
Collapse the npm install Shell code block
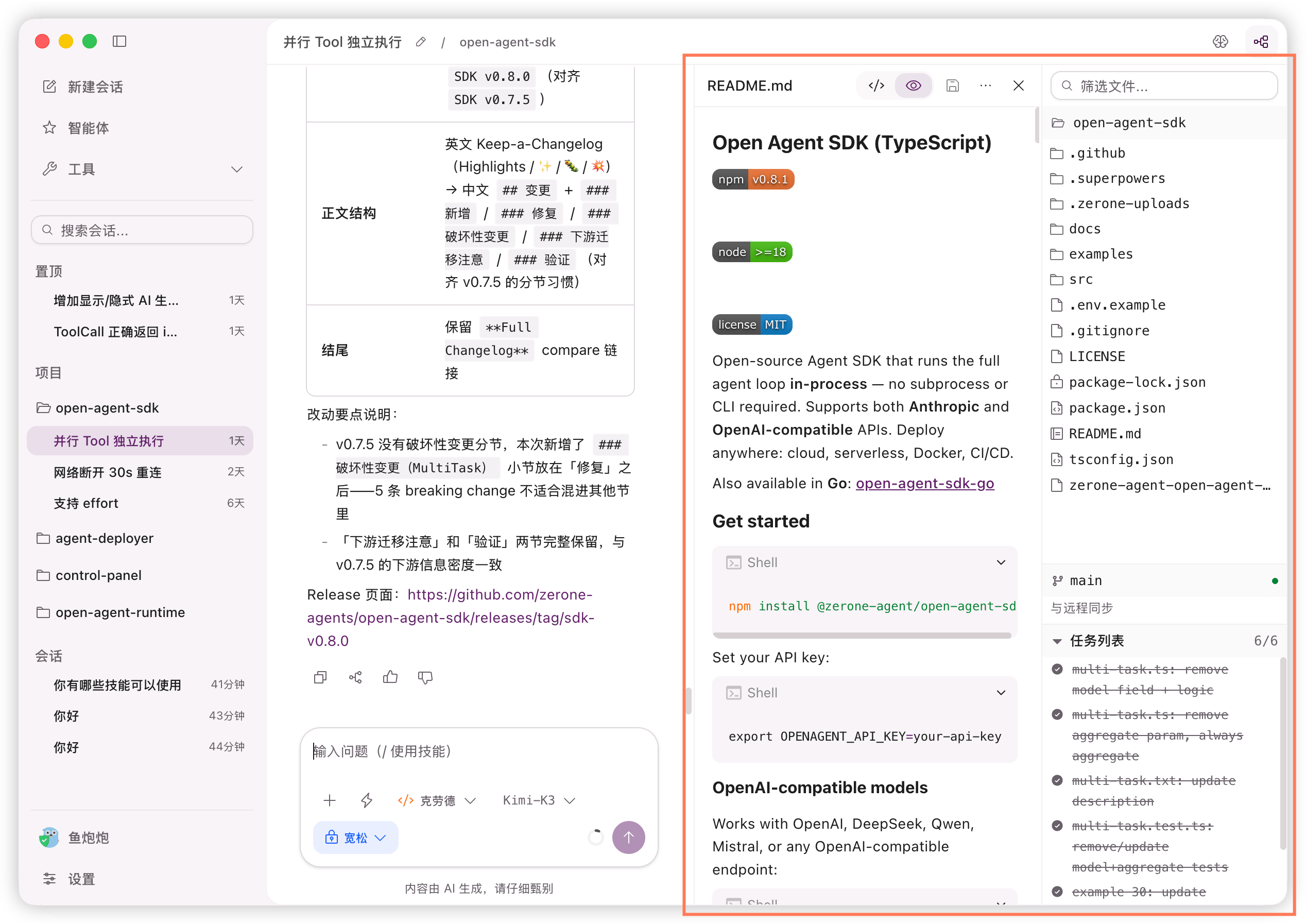(x=1001, y=562)
